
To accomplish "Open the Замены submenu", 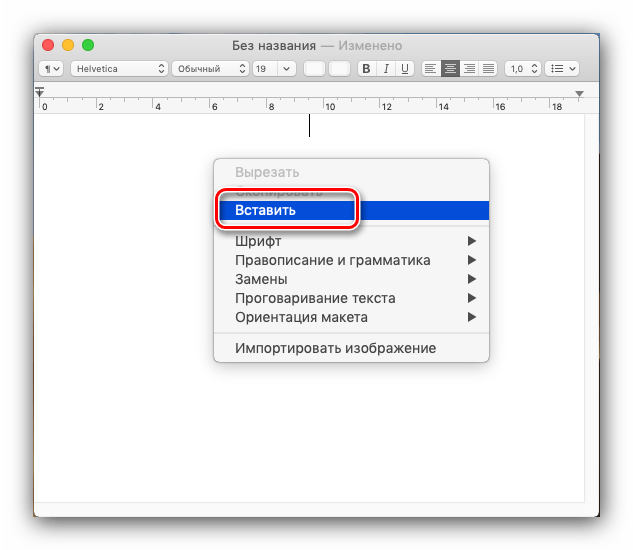I will (351, 279).
